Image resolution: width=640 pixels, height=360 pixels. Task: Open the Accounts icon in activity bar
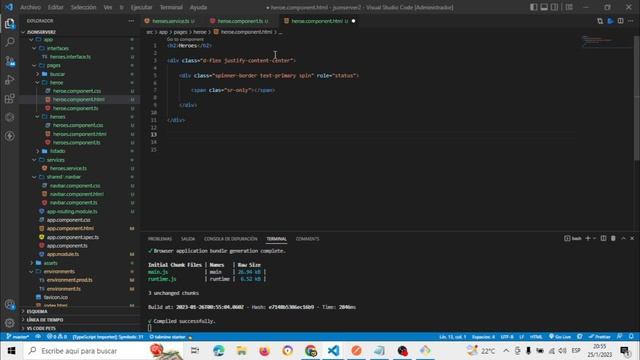[x=10, y=304]
